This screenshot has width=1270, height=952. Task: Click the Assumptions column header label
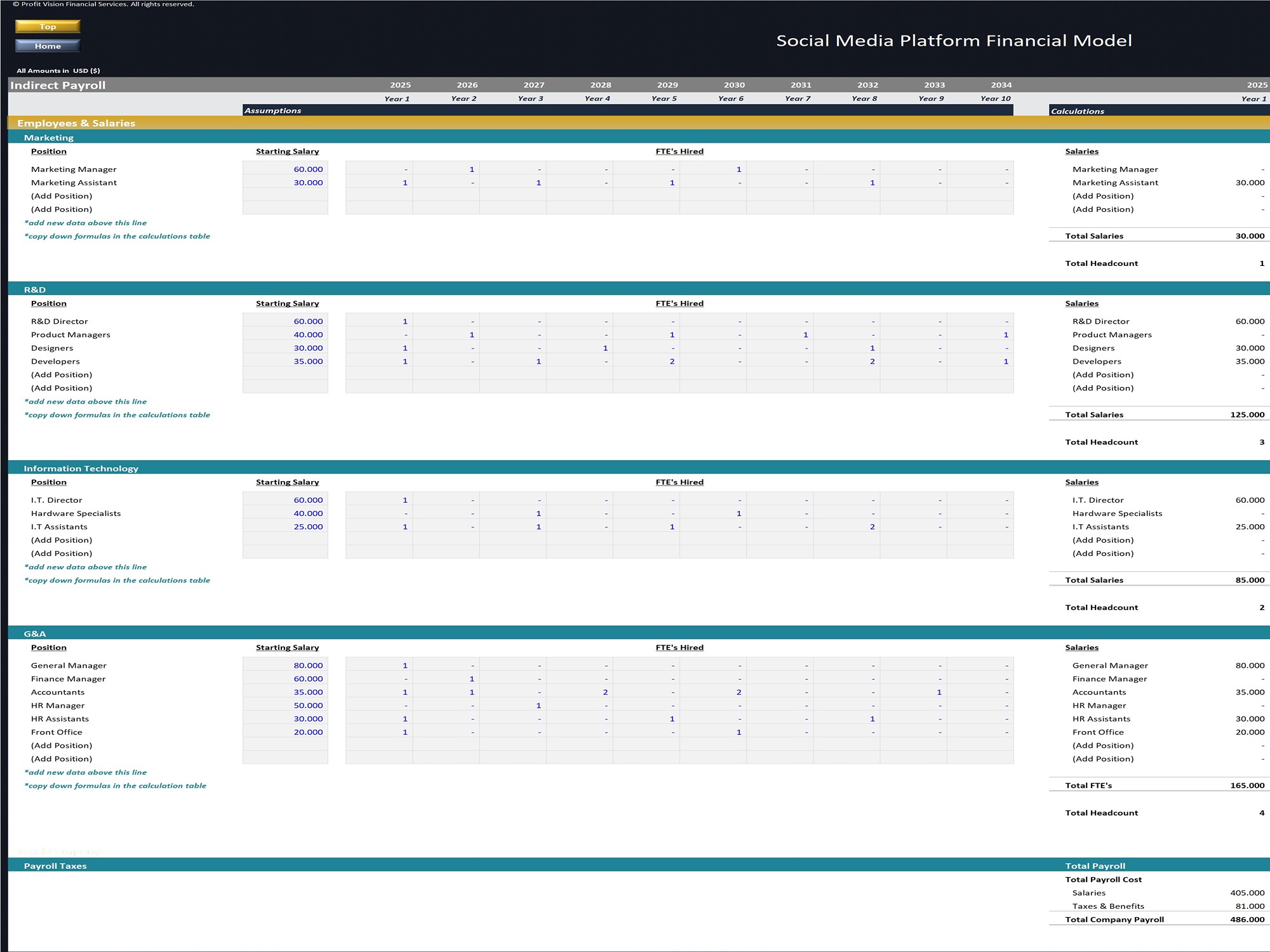[273, 110]
